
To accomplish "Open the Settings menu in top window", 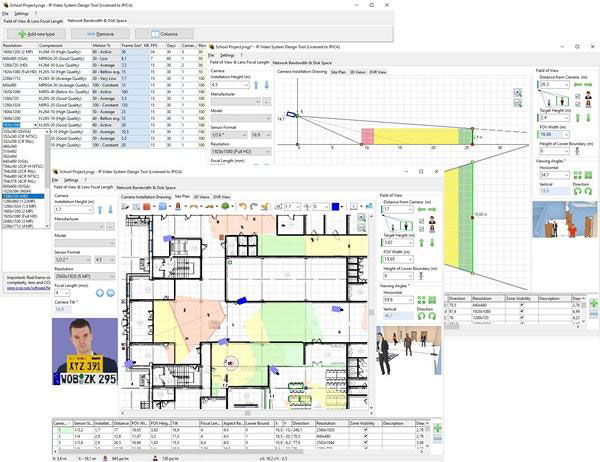I will coord(21,13).
